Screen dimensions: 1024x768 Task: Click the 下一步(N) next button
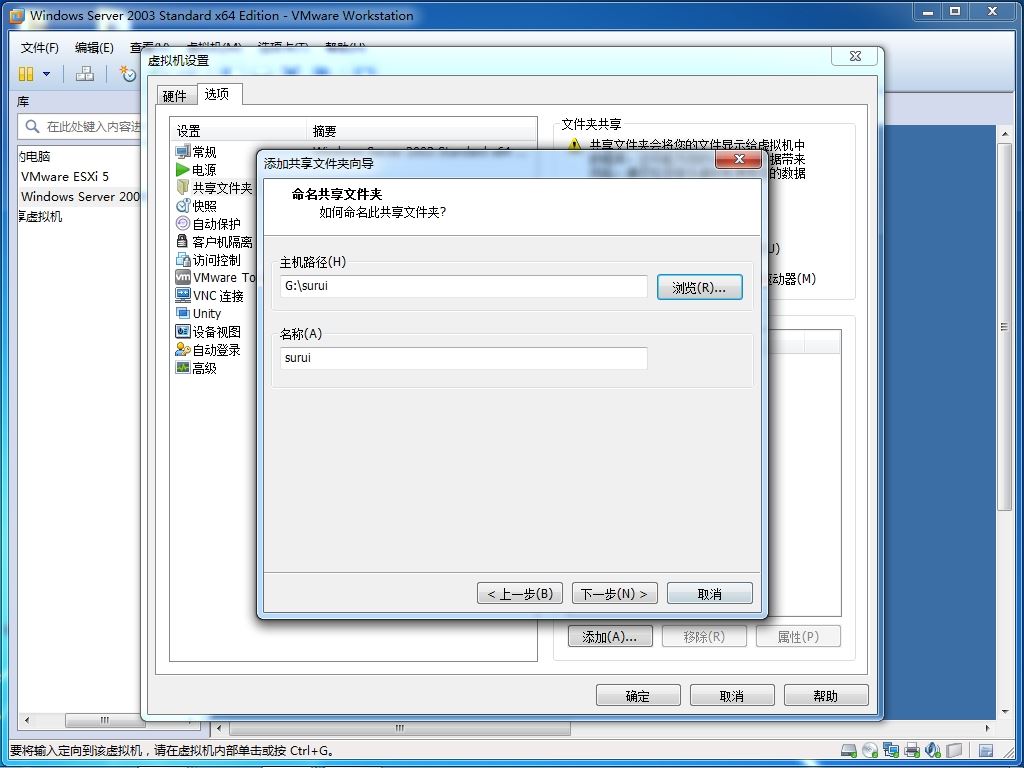coord(615,594)
